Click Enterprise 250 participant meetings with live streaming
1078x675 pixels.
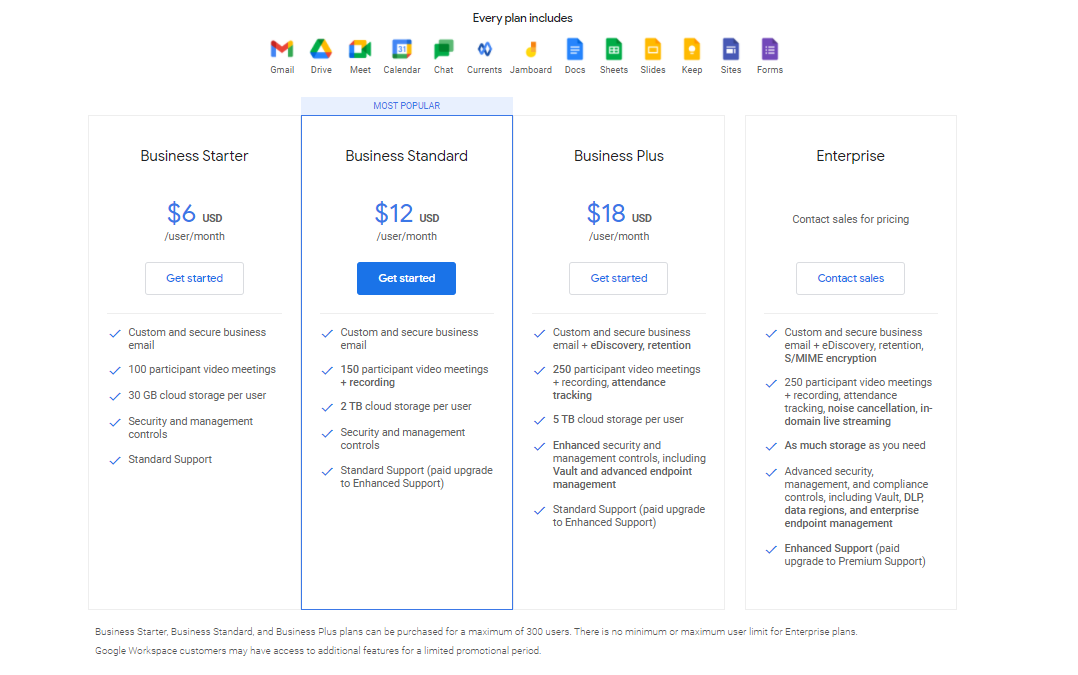point(858,402)
